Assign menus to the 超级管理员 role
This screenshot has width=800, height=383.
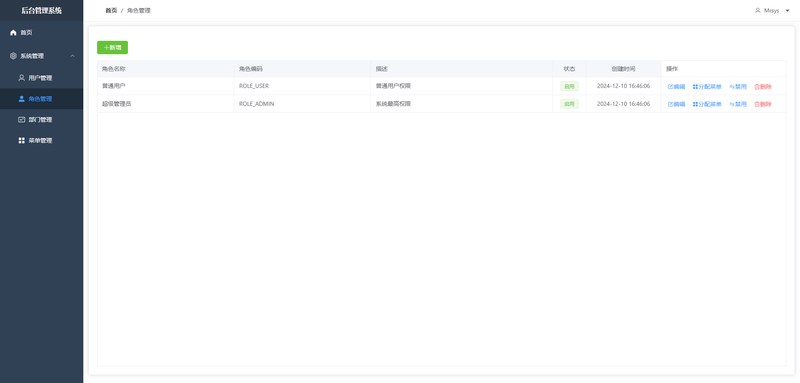pyautogui.click(x=707, y=104)
